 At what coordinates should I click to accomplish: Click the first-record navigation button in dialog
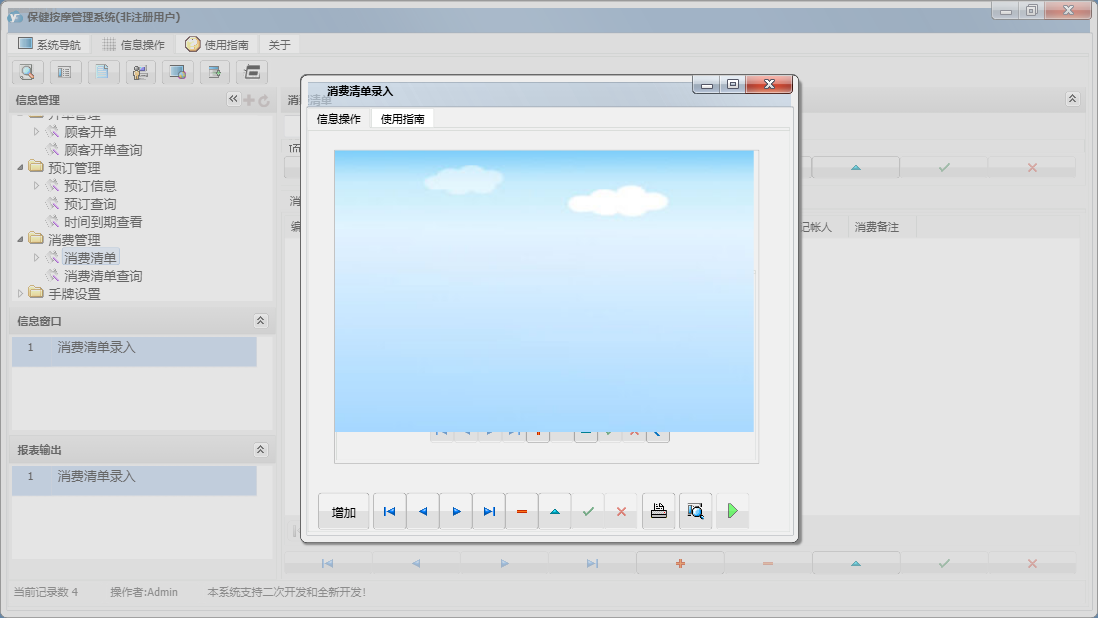pos(389,511)
